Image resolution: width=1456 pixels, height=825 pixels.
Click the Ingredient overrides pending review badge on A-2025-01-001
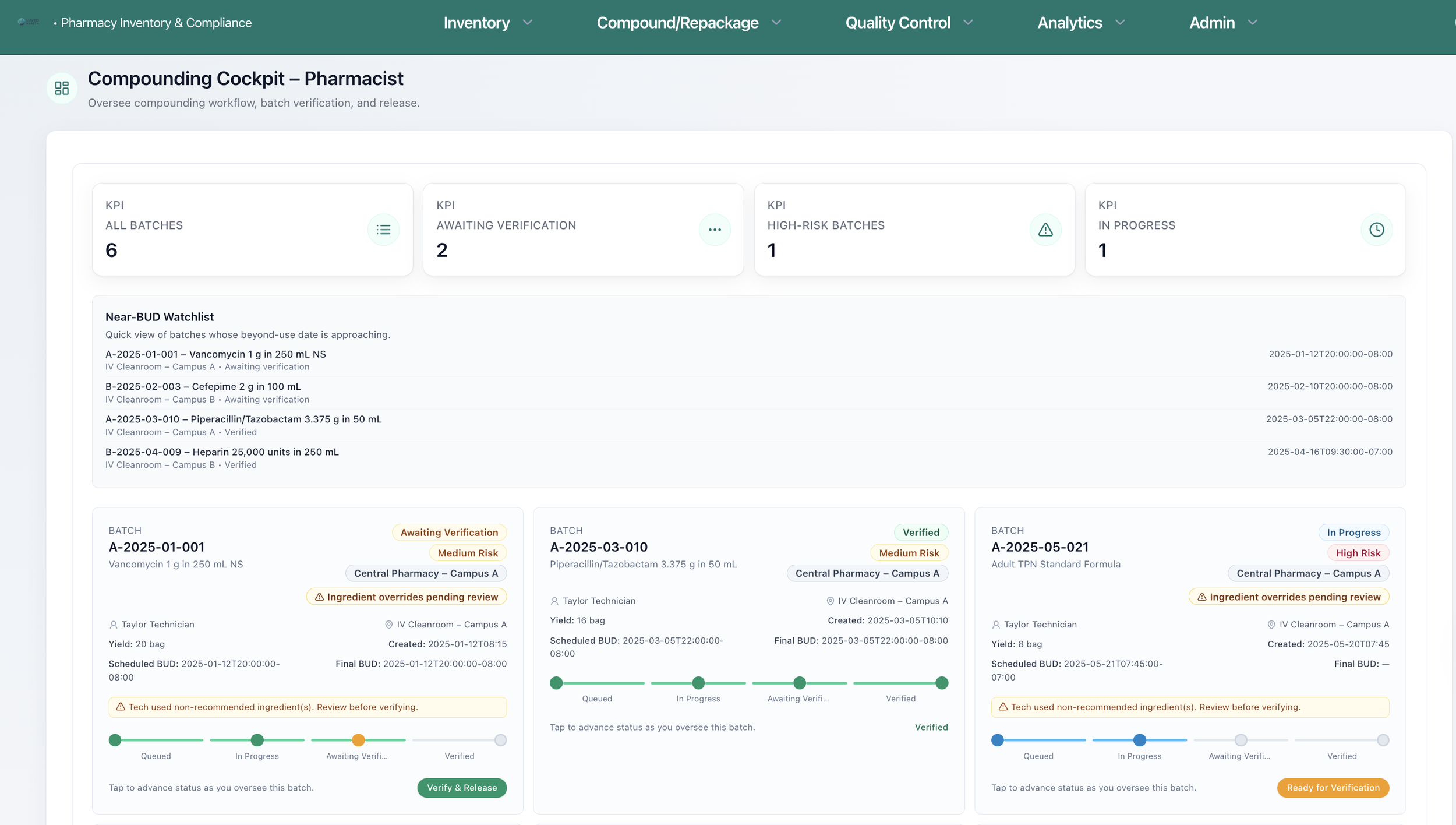[407, 597]
